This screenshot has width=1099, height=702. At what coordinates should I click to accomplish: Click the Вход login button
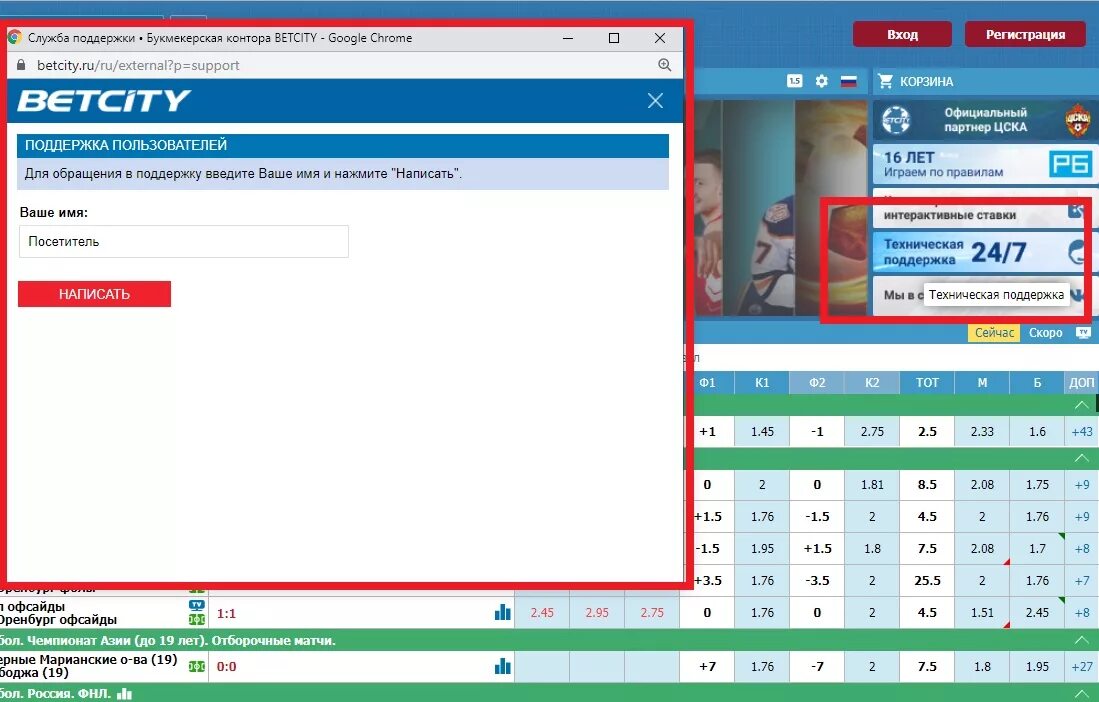point(902,34)
